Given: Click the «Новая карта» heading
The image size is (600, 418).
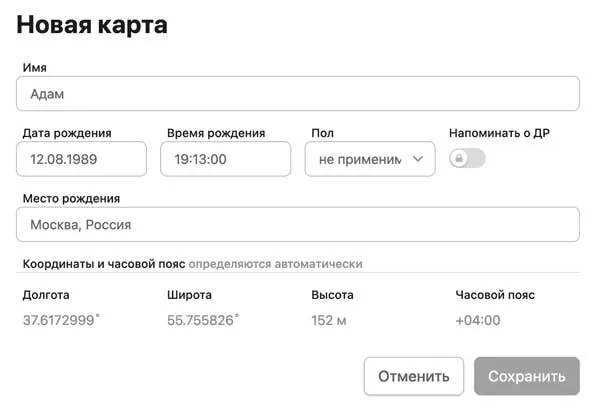Looking at the screenshot, I should (x=92, y=25).
